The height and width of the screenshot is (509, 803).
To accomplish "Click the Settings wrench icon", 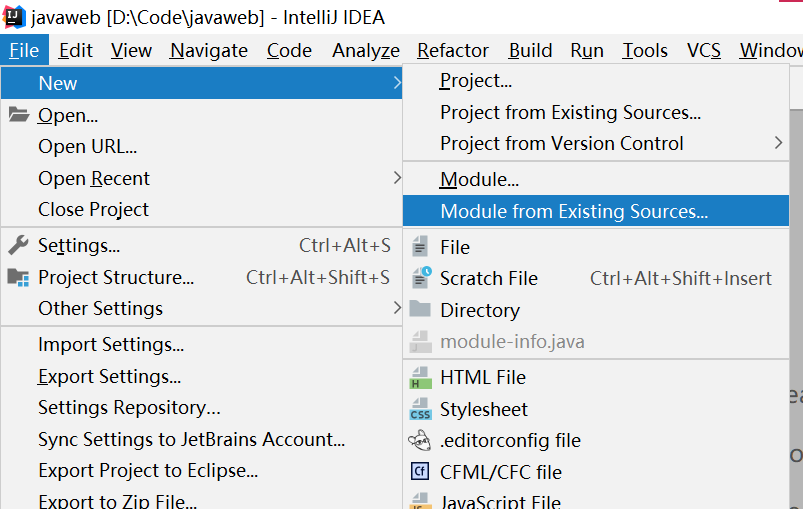I will click(x=18, y=245).
